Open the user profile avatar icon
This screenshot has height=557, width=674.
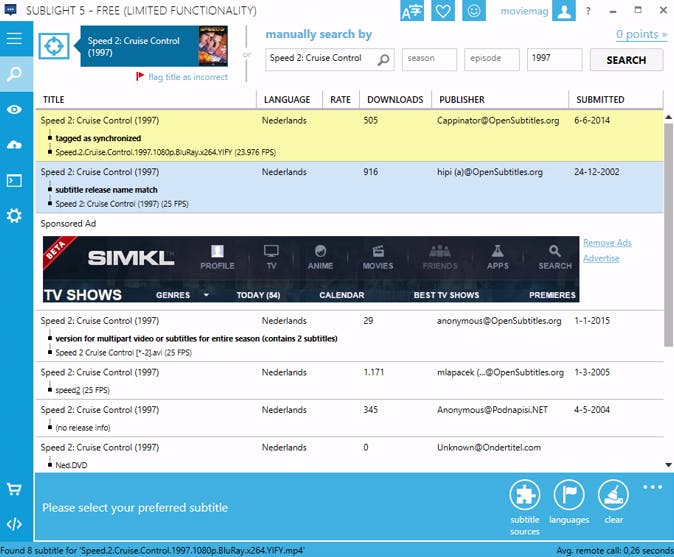pyautogui.click(x=564, y=11)
